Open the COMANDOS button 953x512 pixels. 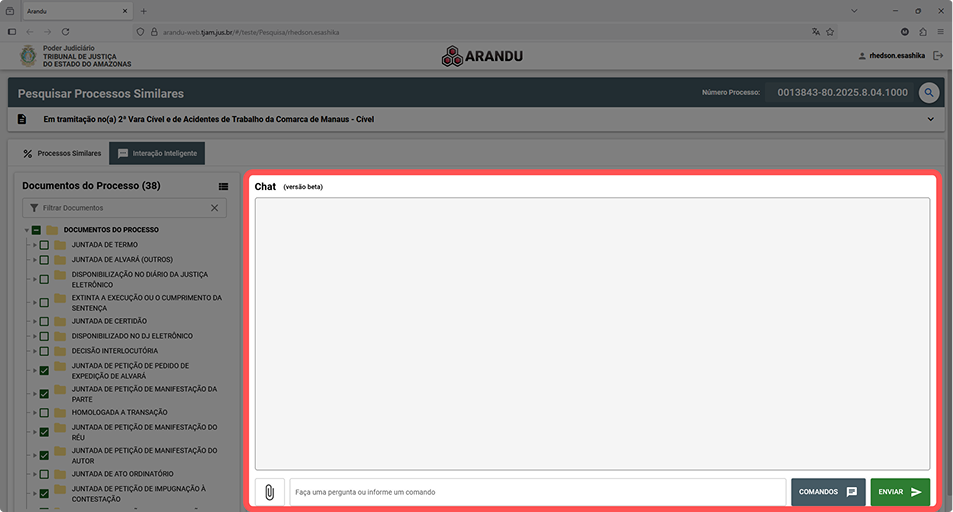pos(827,492)
